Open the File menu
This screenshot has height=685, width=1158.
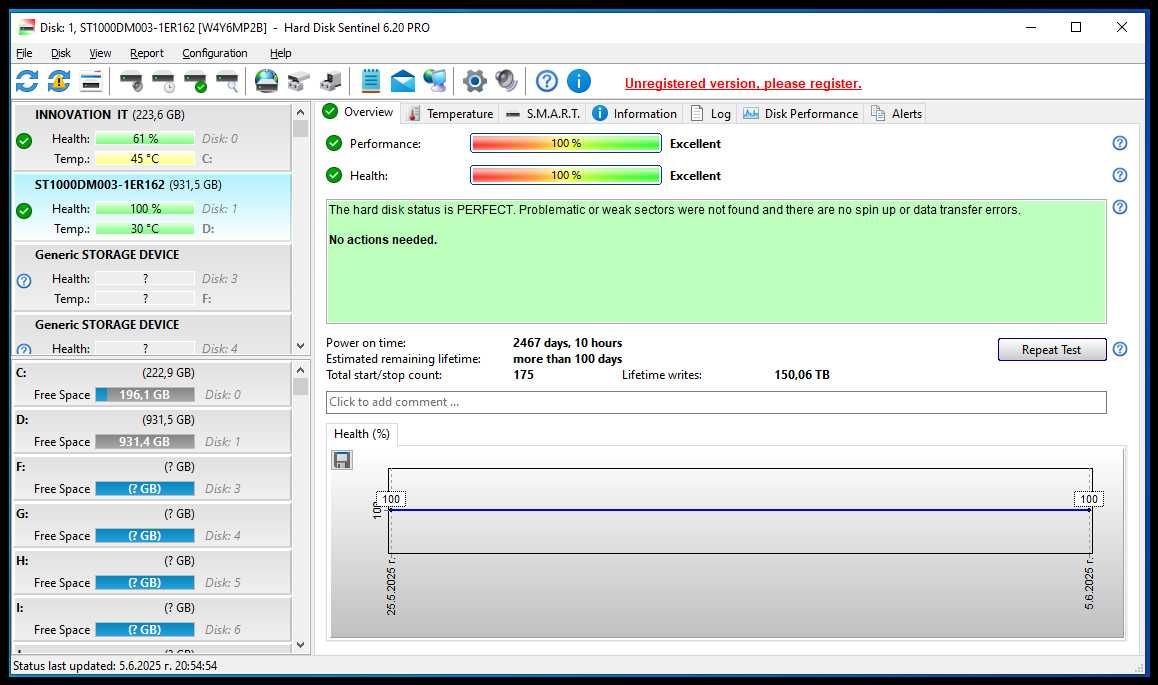(24, 53)
